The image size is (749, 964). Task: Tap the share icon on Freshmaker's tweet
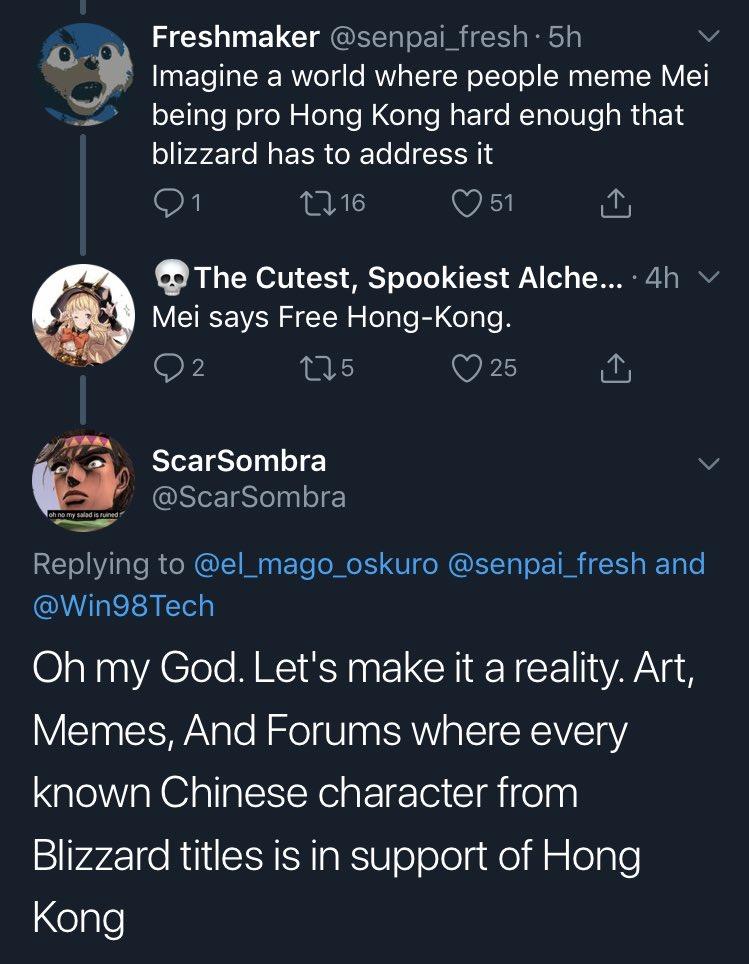coord(614,202)
